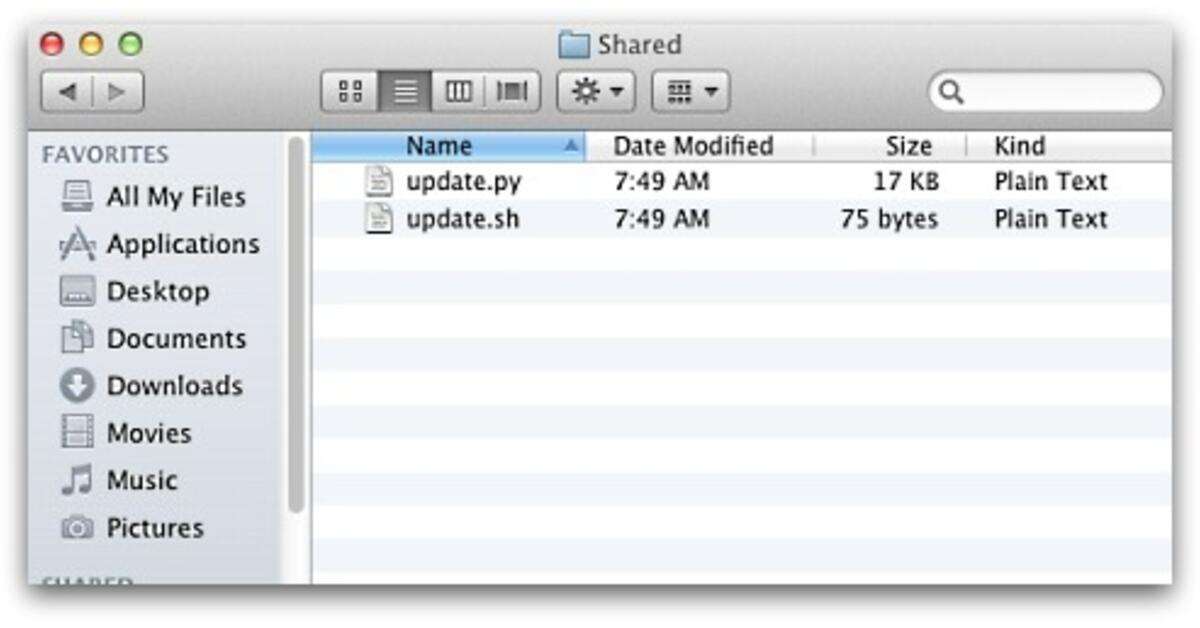Screen dimensions: 1200x628
Task: Switch to column view mode
Action: coord(458,90)
